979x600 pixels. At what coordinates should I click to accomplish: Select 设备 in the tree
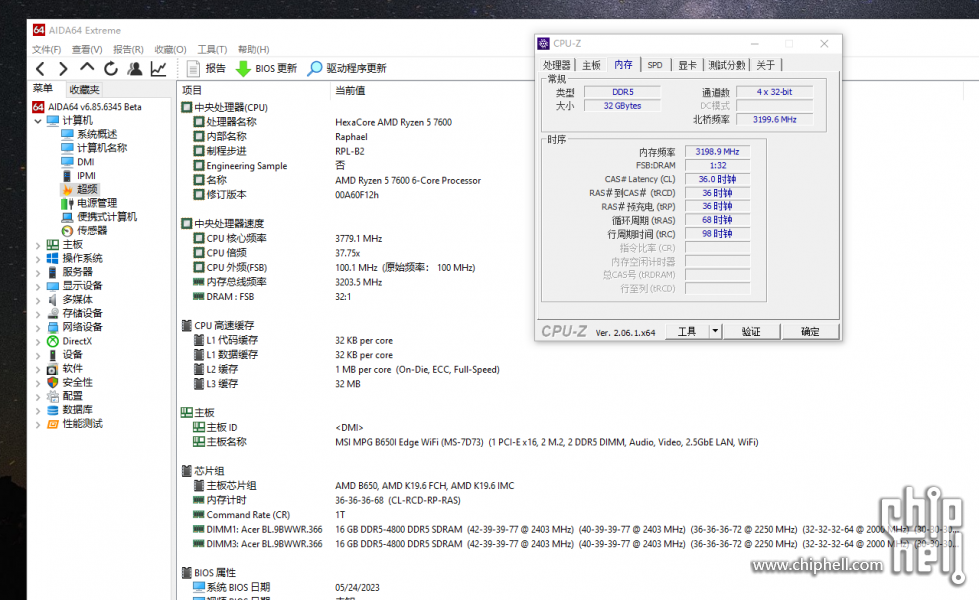tap(72, 355)
